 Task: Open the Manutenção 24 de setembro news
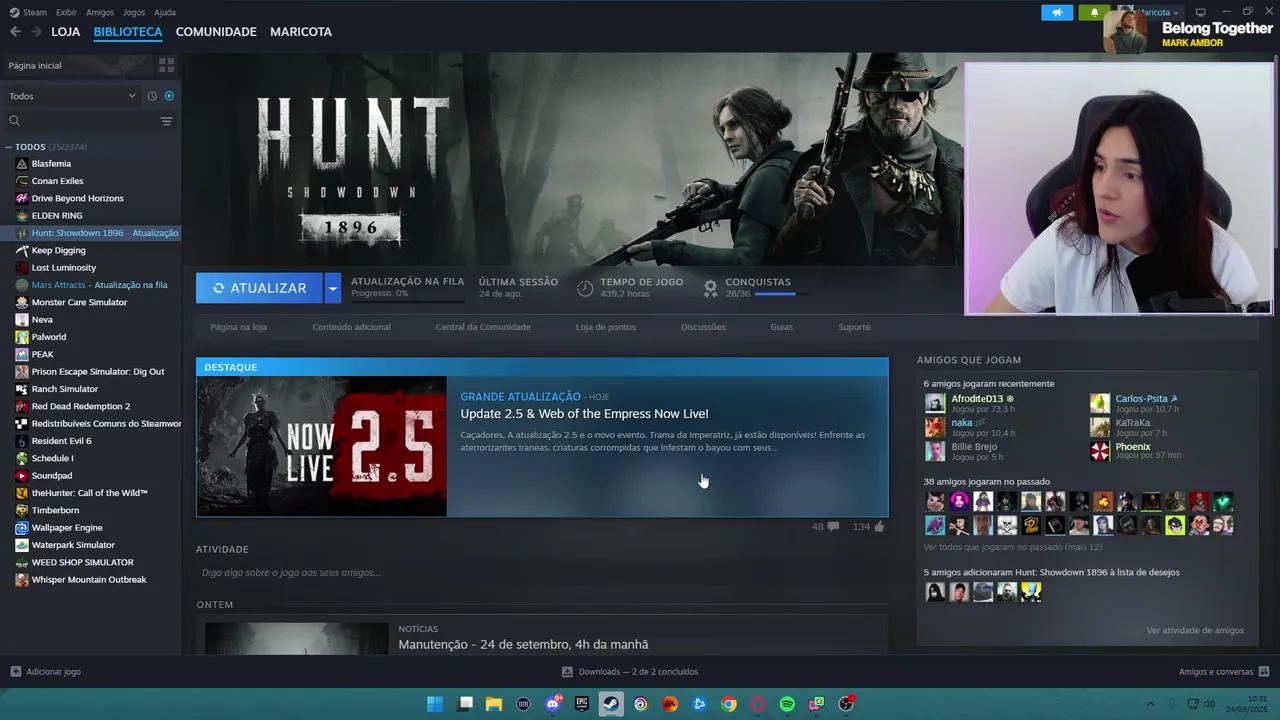[x=523, y=645]
